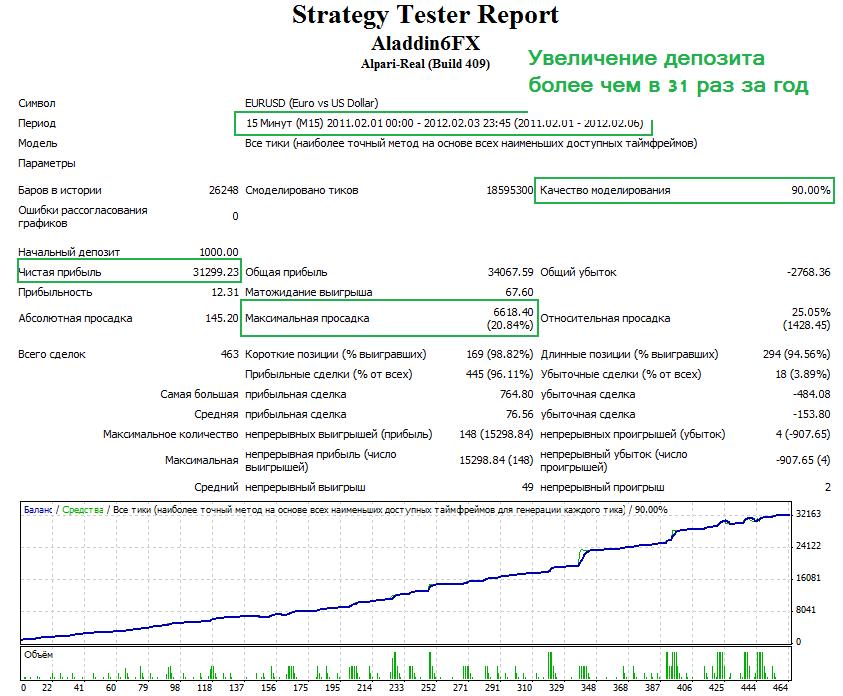Click the green deposit increase annotation text
Screen dimensions: 843x696
[667, 71]
